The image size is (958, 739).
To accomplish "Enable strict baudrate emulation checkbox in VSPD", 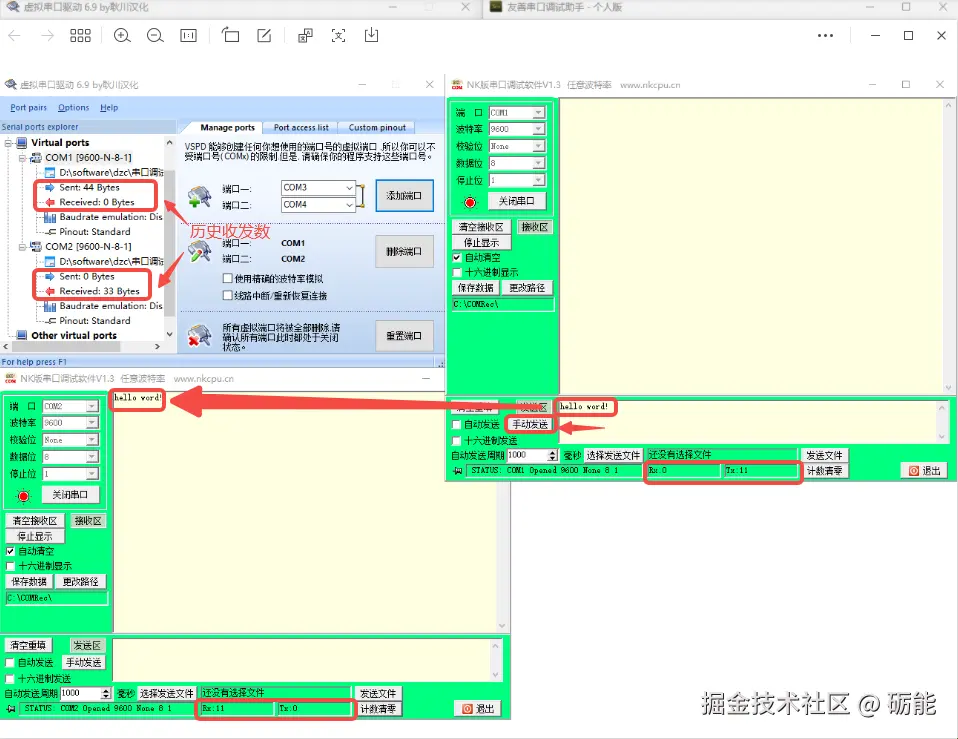I will point(227,278).
